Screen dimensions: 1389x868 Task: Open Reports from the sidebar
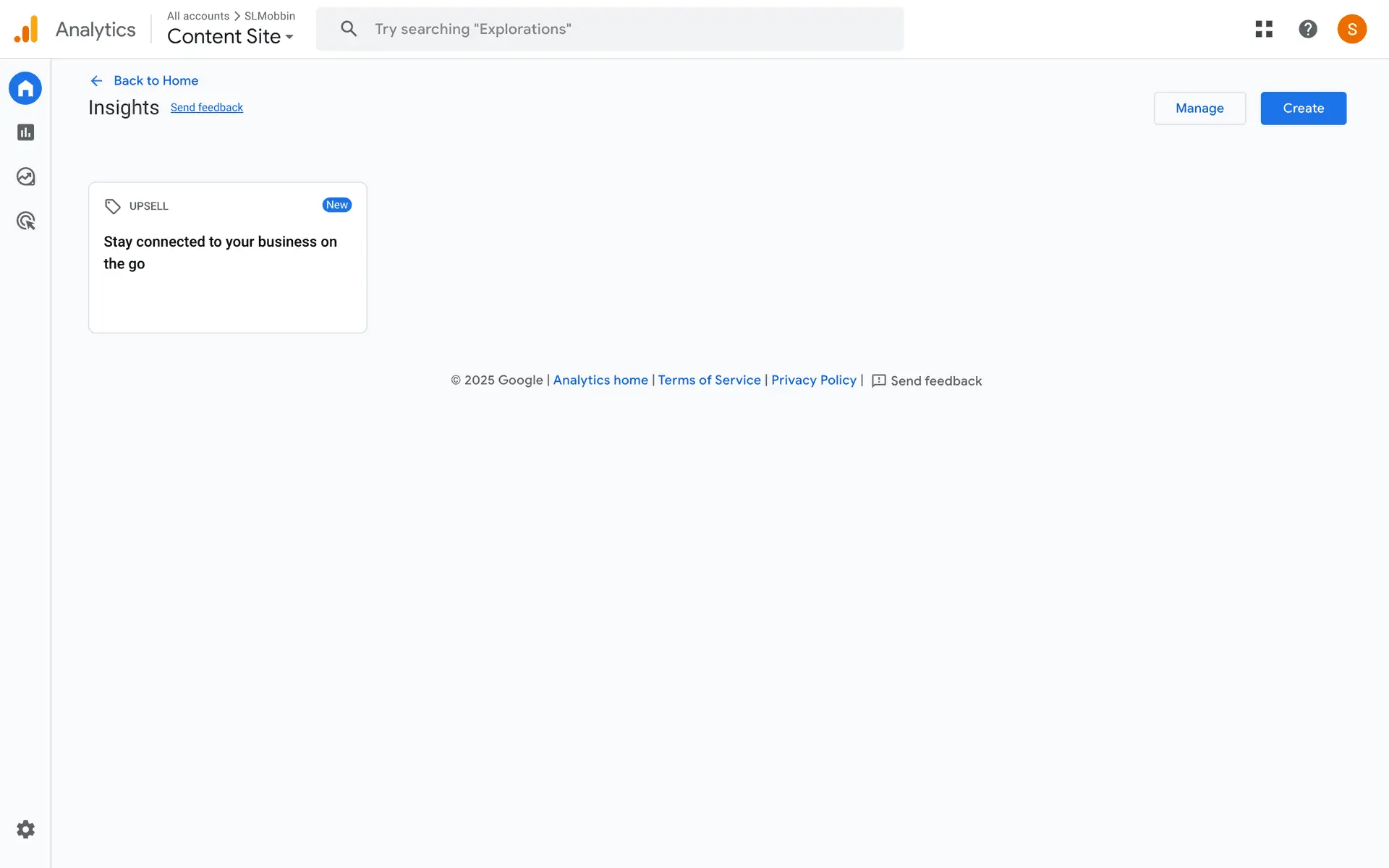pyautogui.click(x=25, y=132)
